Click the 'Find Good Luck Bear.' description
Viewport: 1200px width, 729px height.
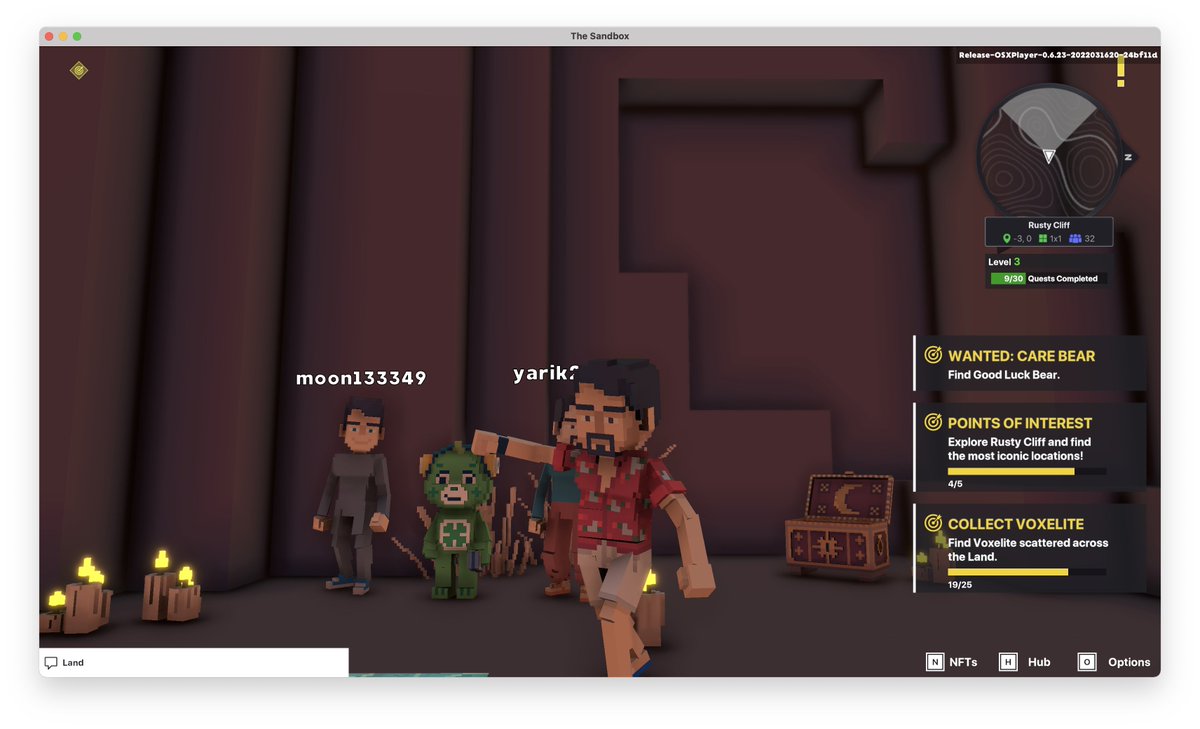tap(1004, 375)
